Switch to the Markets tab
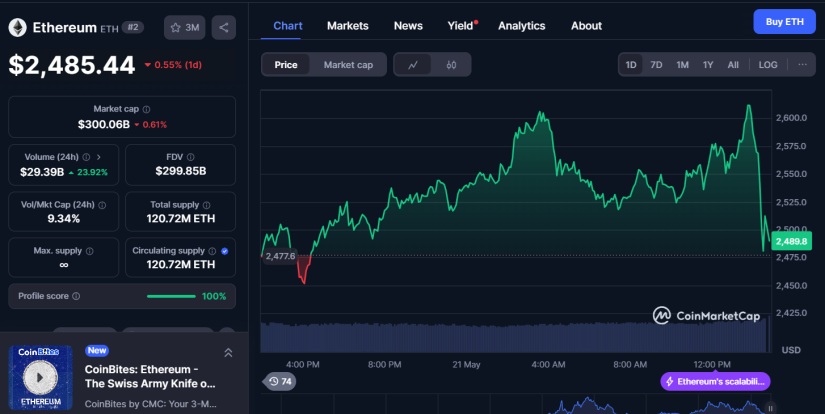 pyautogui.click(x=347, y=25)
